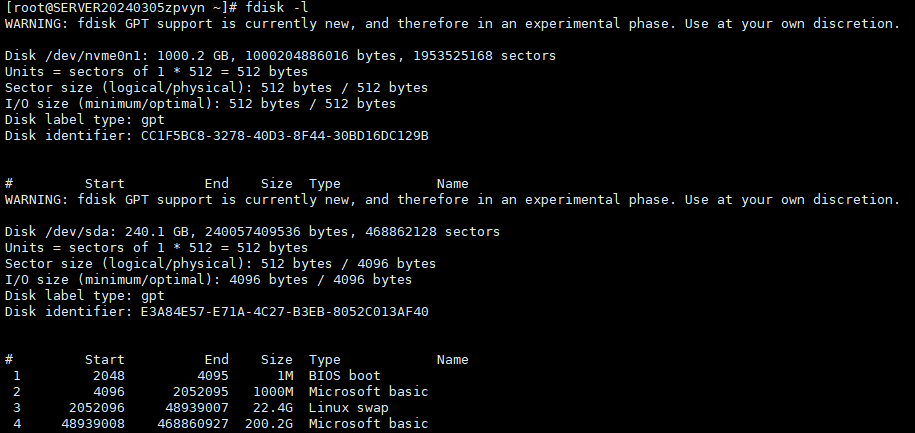Click the 1953525168 sectors text

(x=484, y=56)
